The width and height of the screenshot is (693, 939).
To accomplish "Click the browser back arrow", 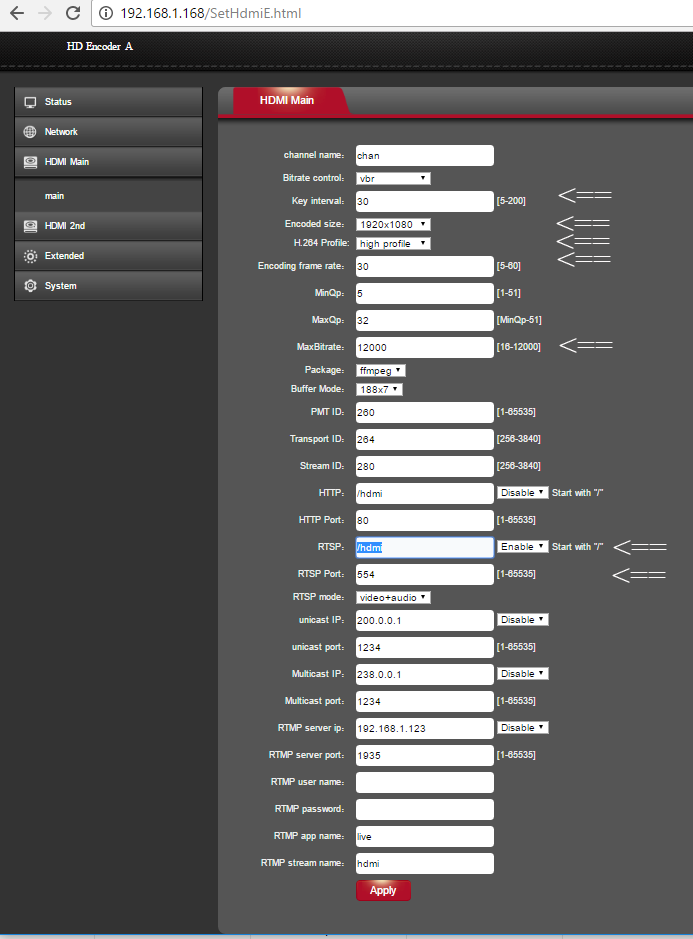I will click(x=16, y=14).
